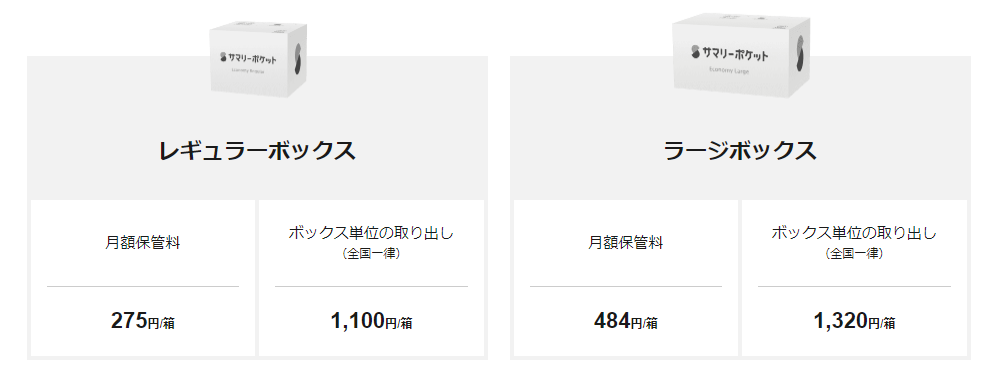This screenshot has height=384, width=998.
Task: Click （全国一律） note in Large box card
Action: [x=854, y=253]
